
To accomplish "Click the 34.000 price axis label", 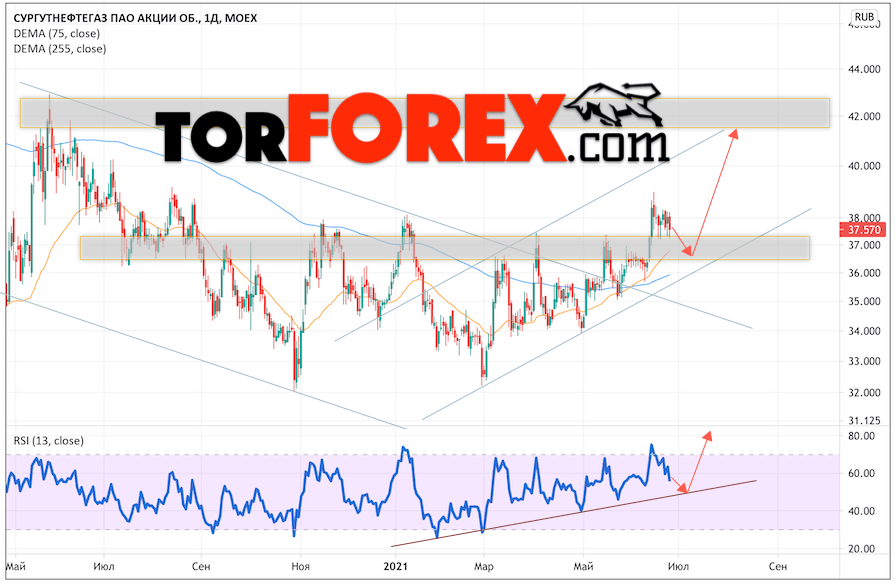I will click(864, 331).
